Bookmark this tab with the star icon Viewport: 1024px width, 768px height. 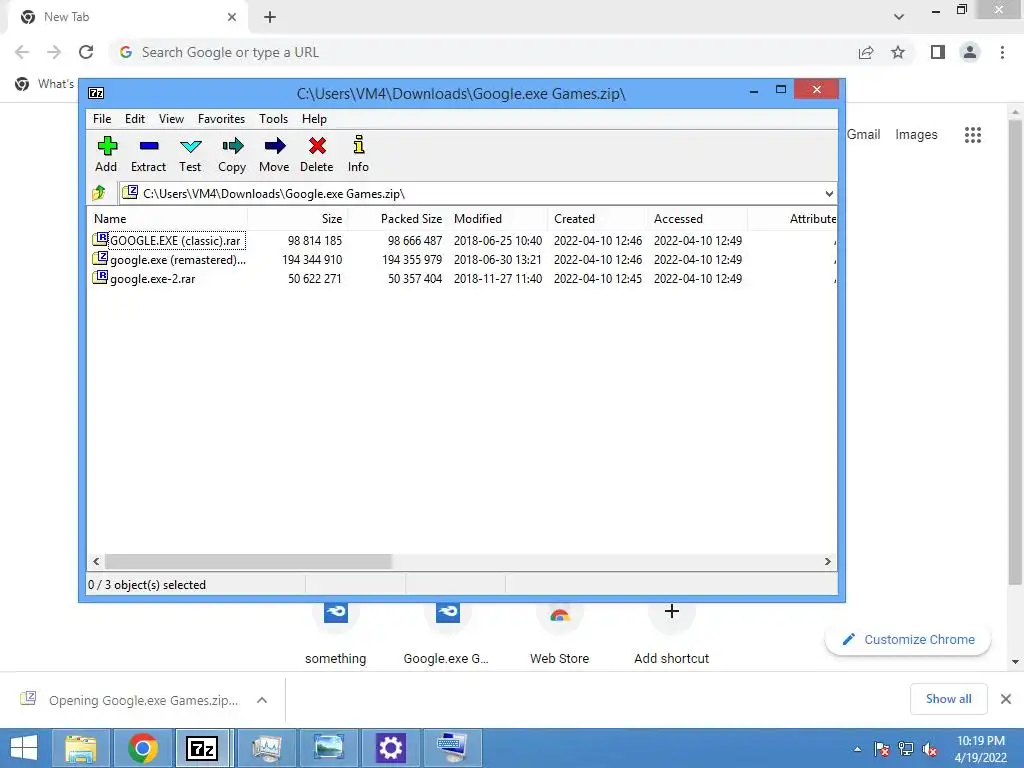click(x=898, y=52)
